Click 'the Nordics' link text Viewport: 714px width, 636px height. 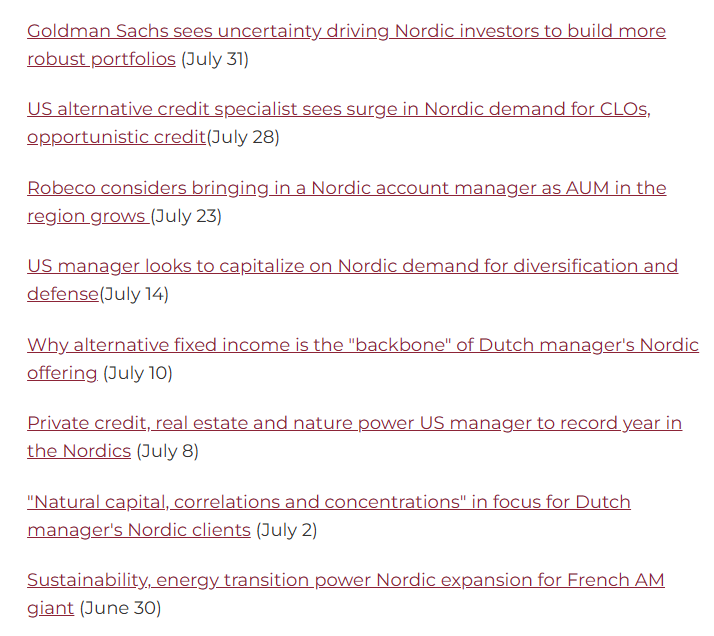(79, 451)
